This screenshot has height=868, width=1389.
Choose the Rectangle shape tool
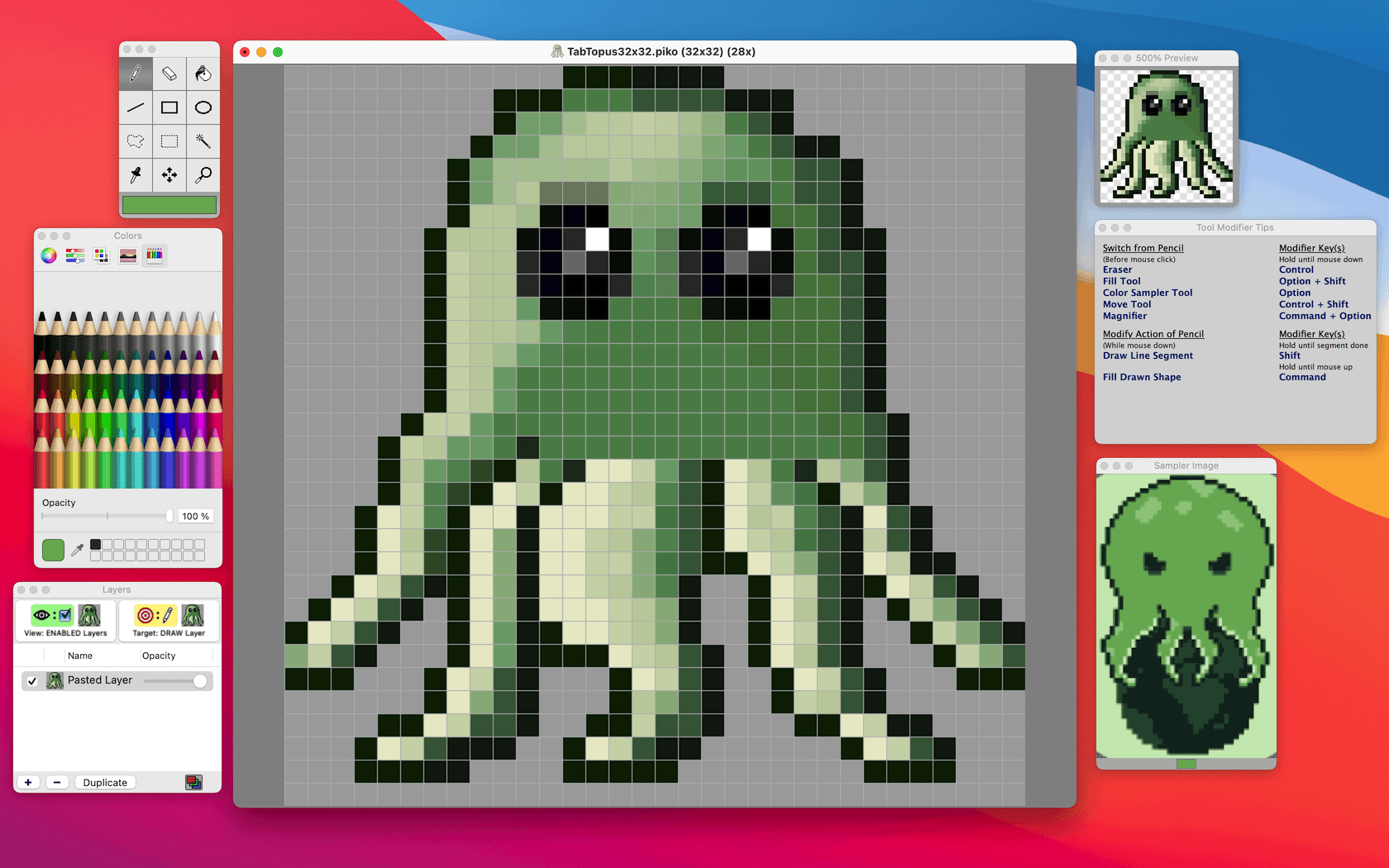click(169, 107)
